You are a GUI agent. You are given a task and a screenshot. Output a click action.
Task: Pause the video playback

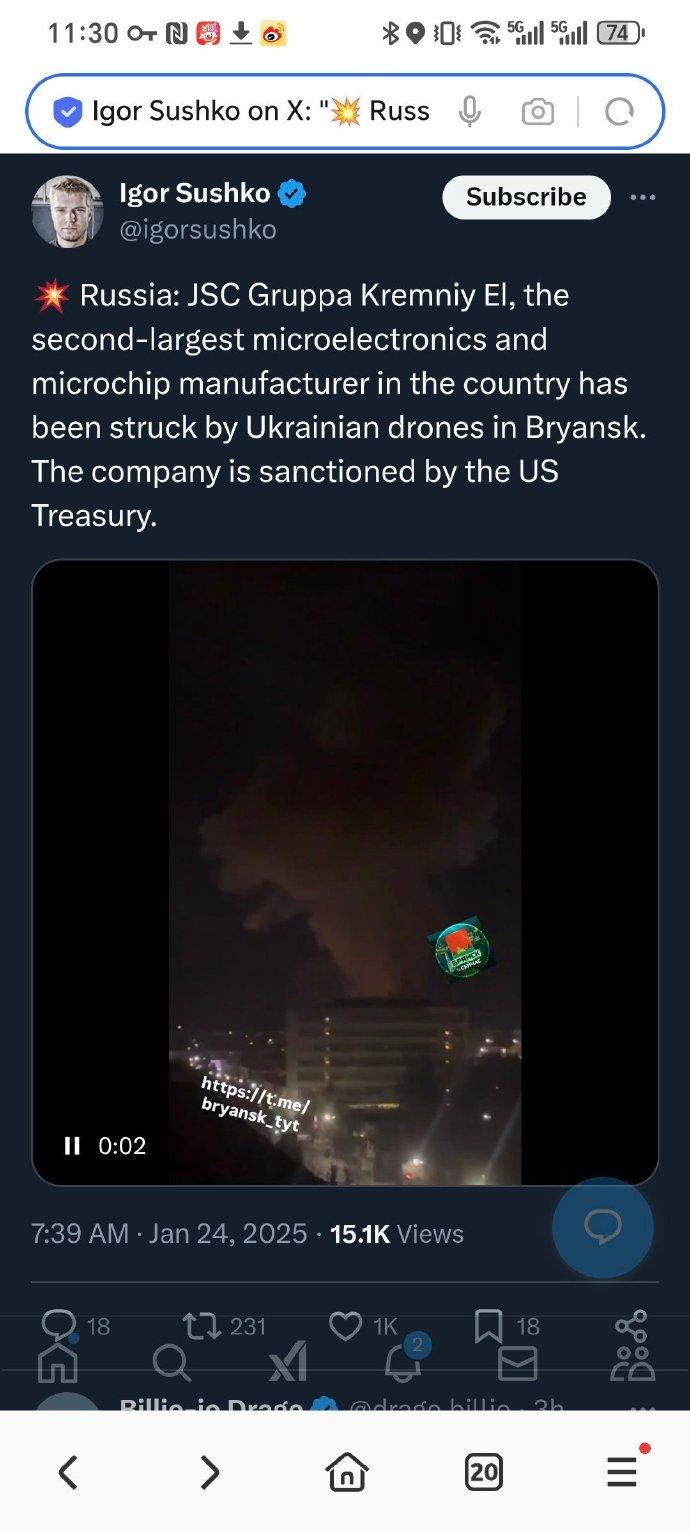tap(72, 1145)
